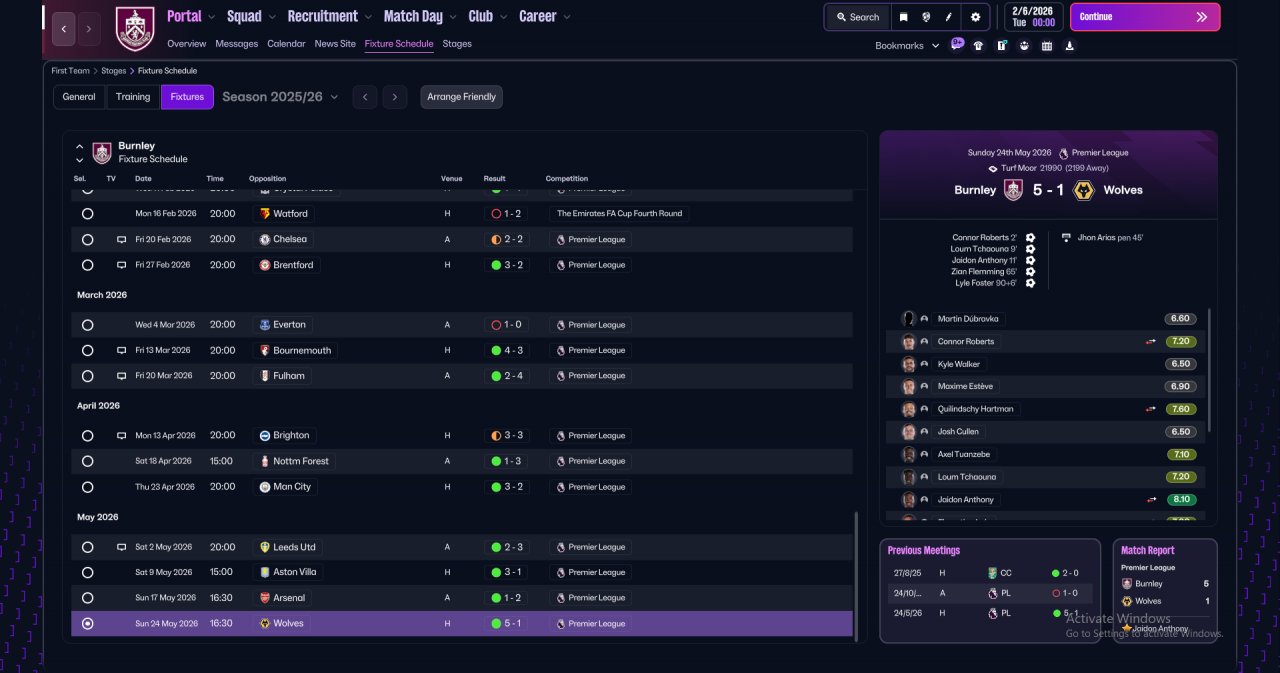Open the Season 2025/26 dropdown

click(280, 97)
